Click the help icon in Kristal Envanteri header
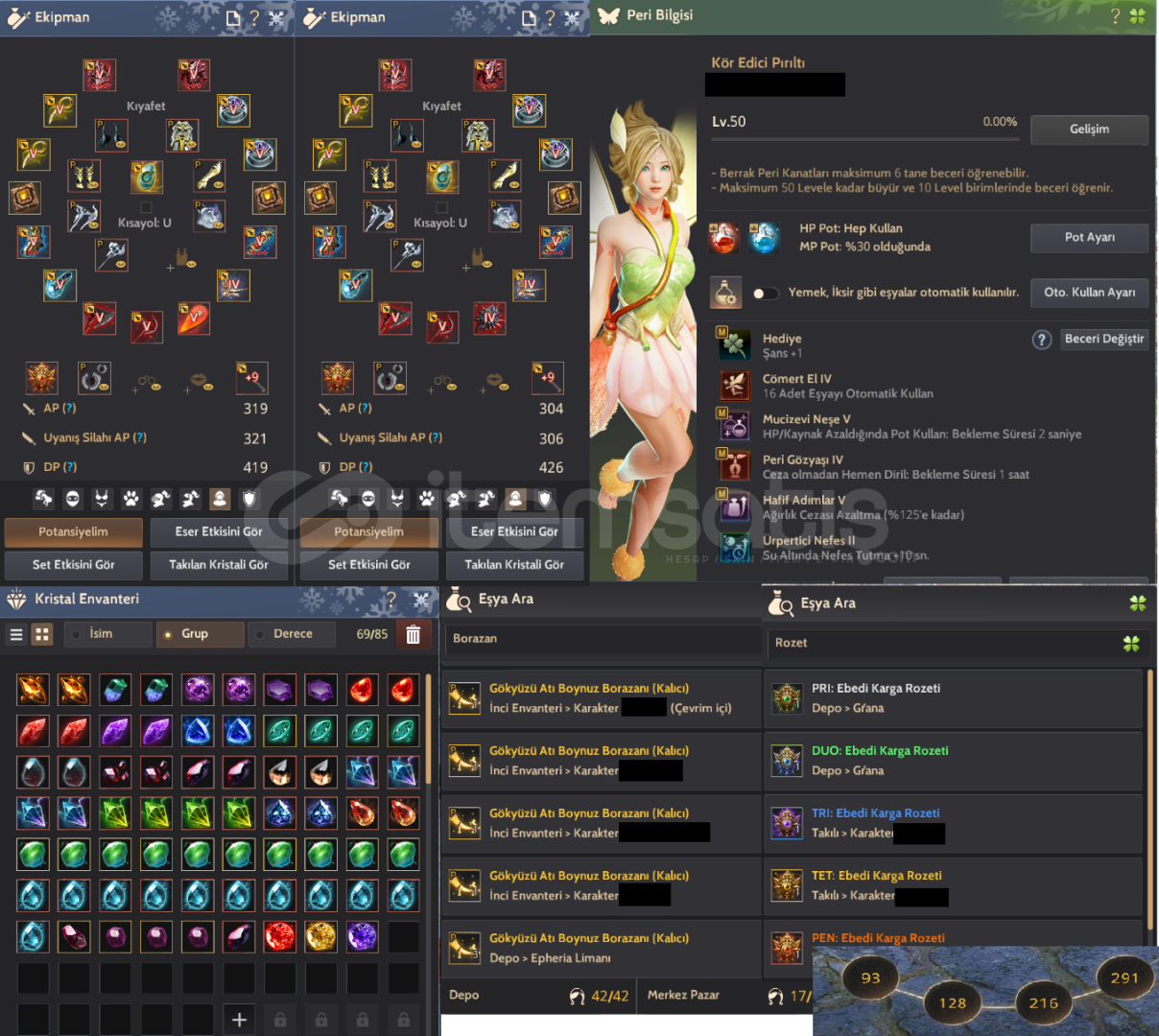The image size is (1159, 1036). pyautogui.click(x=391, y=600)
